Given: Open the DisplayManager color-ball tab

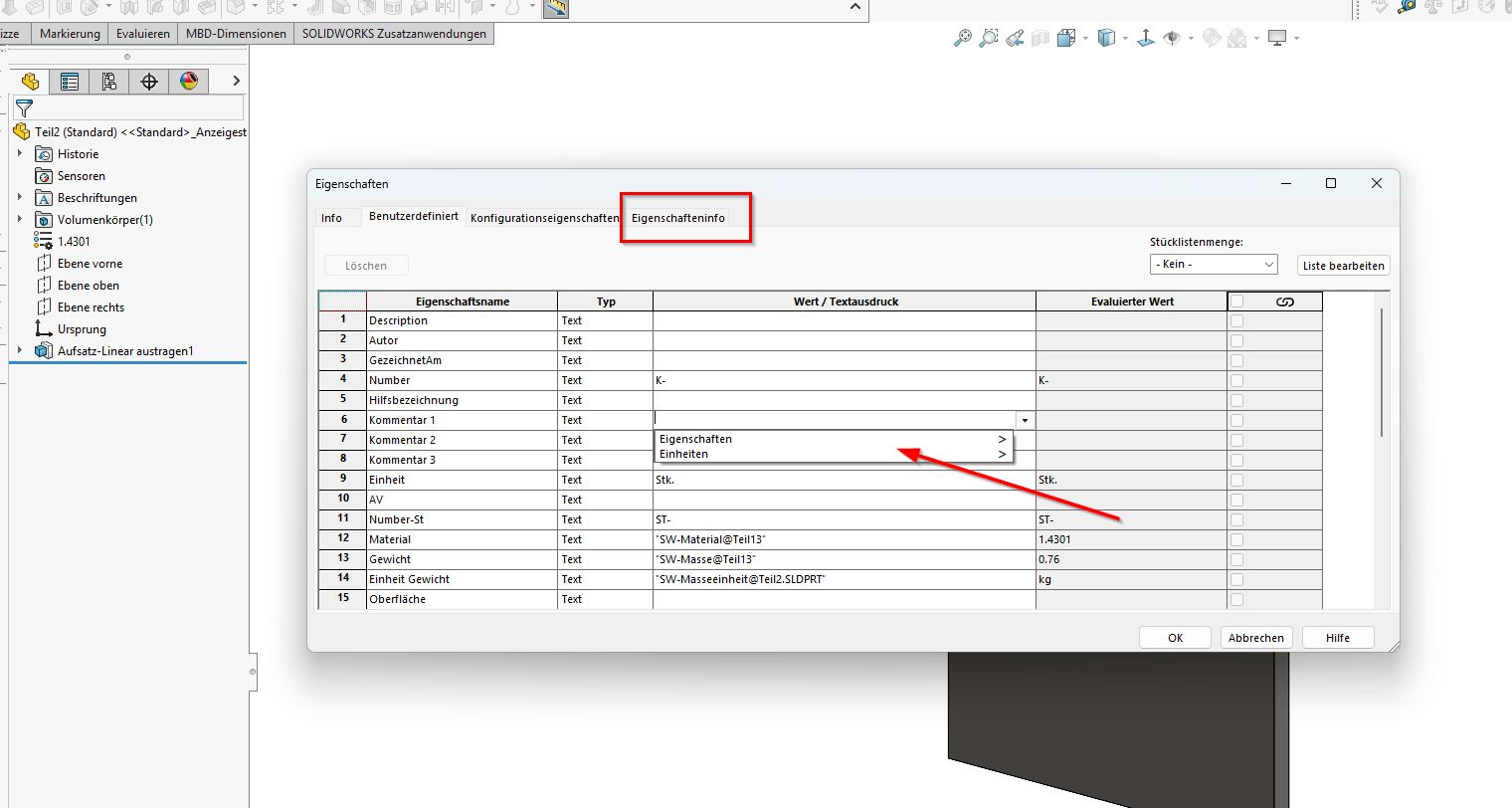Looking at the screenshot, I should point(189,82).
